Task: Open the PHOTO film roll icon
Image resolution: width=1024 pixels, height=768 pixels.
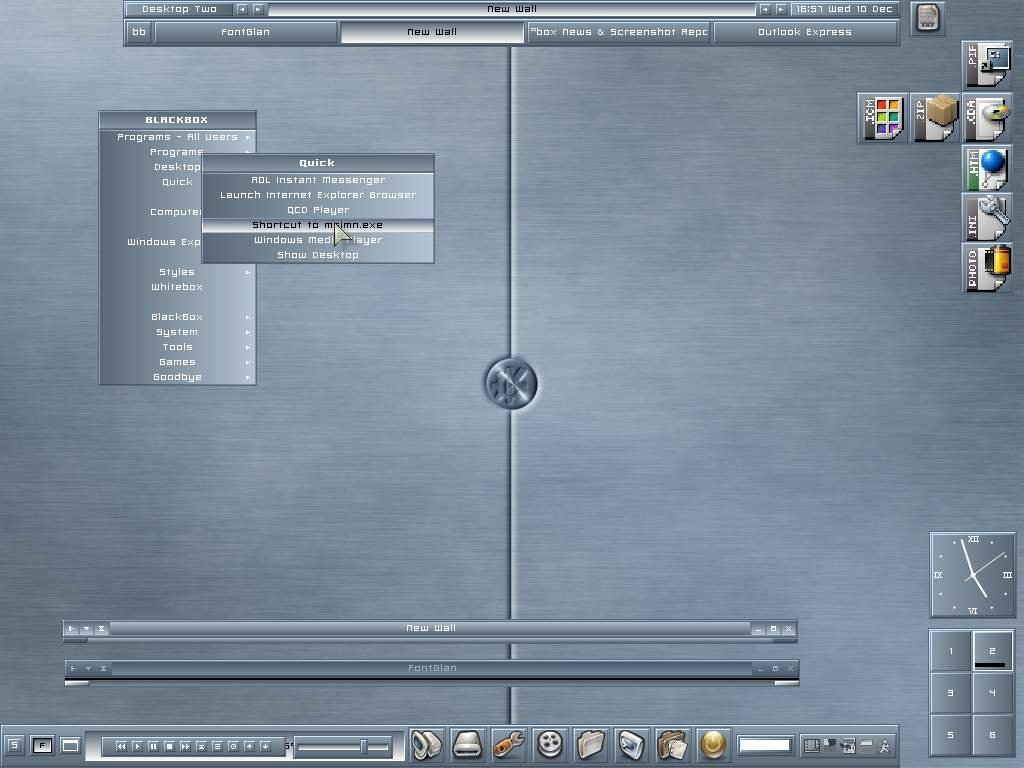Action: 987,267
